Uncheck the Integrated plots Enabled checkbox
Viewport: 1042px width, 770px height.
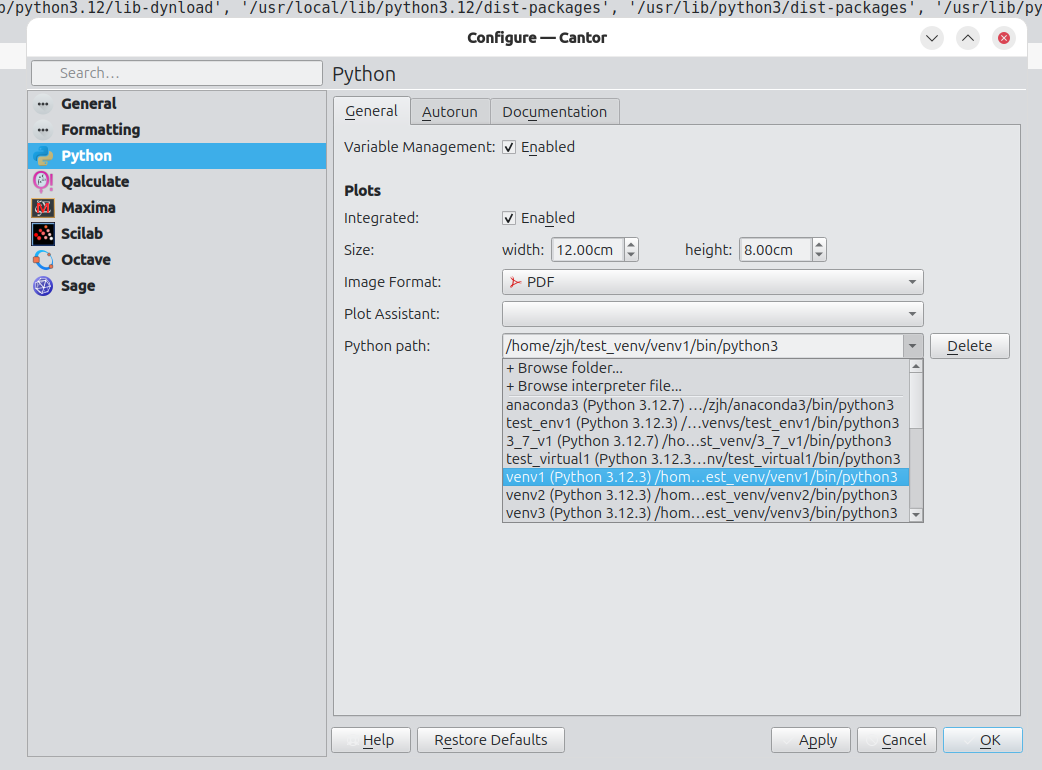click(509, 218)
